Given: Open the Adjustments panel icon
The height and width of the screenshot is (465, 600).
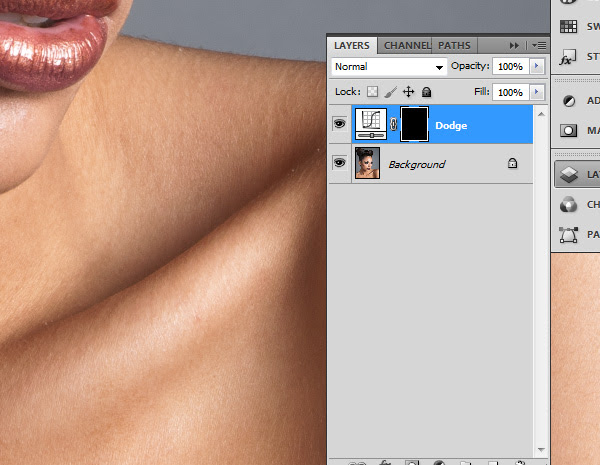Looking at the screenshot, I should (569, 101).
